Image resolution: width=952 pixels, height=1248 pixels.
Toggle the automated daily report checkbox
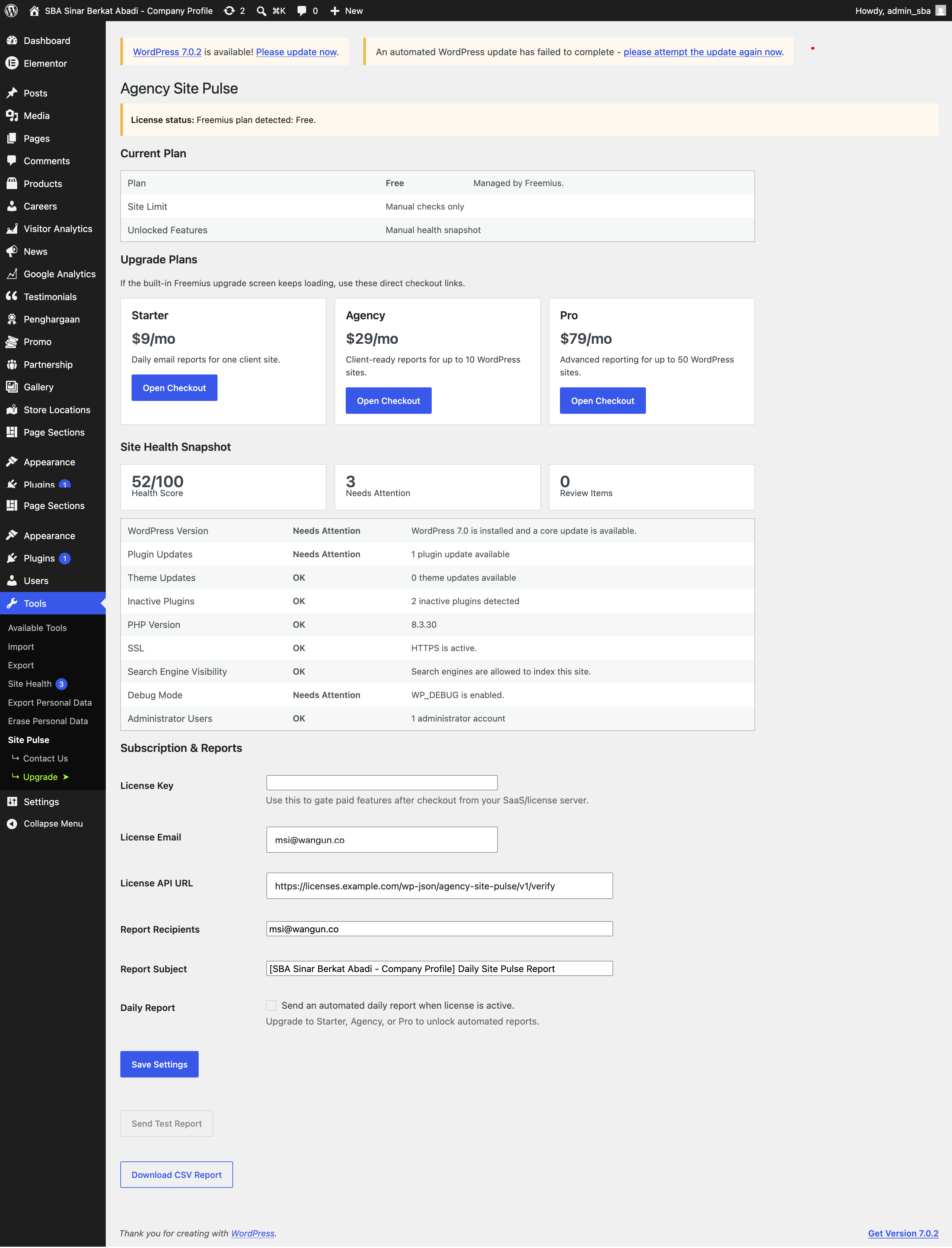click(271, 1005)
